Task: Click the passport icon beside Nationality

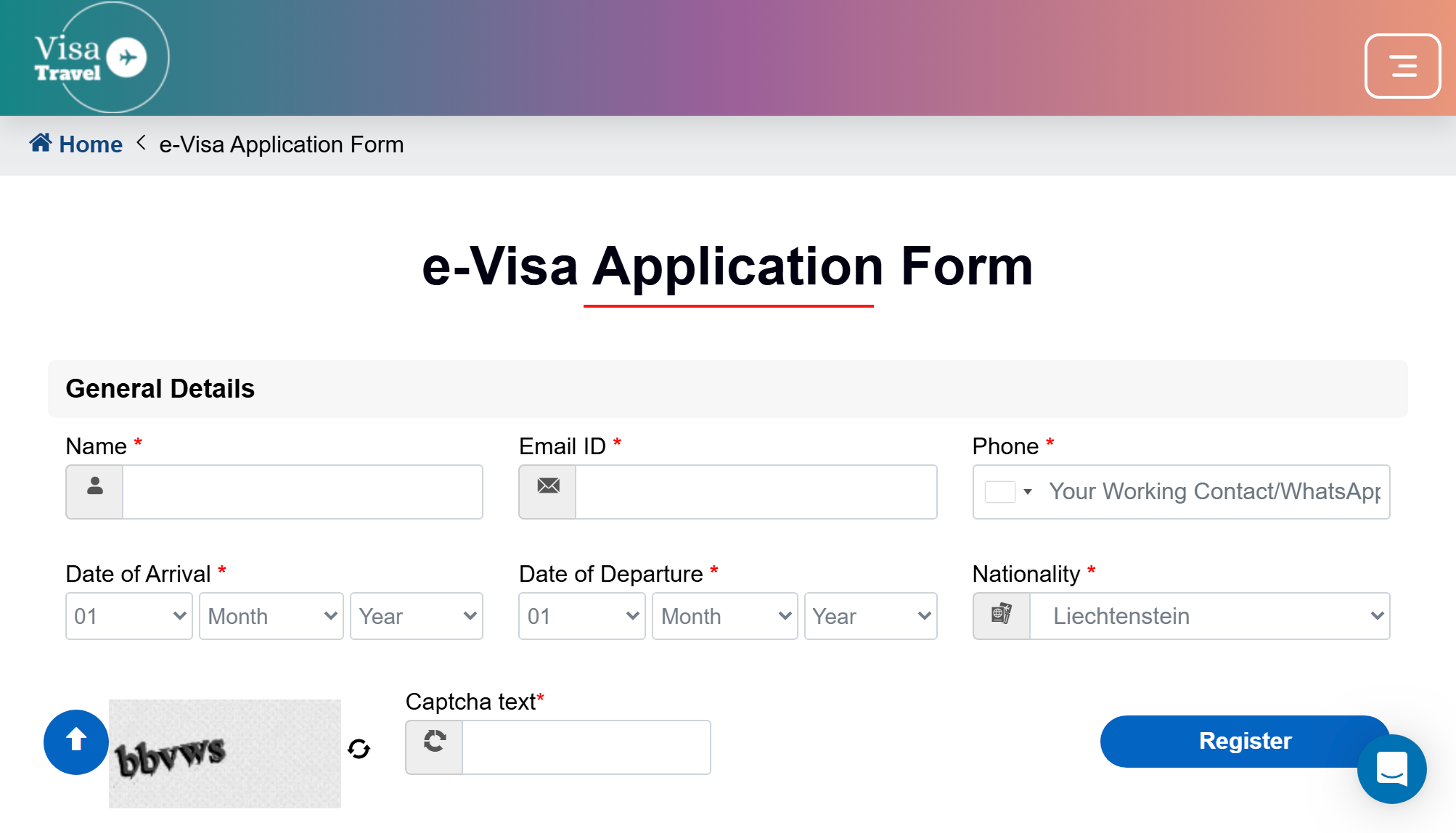Action: pyautogui.click(x=1002, y=616)
